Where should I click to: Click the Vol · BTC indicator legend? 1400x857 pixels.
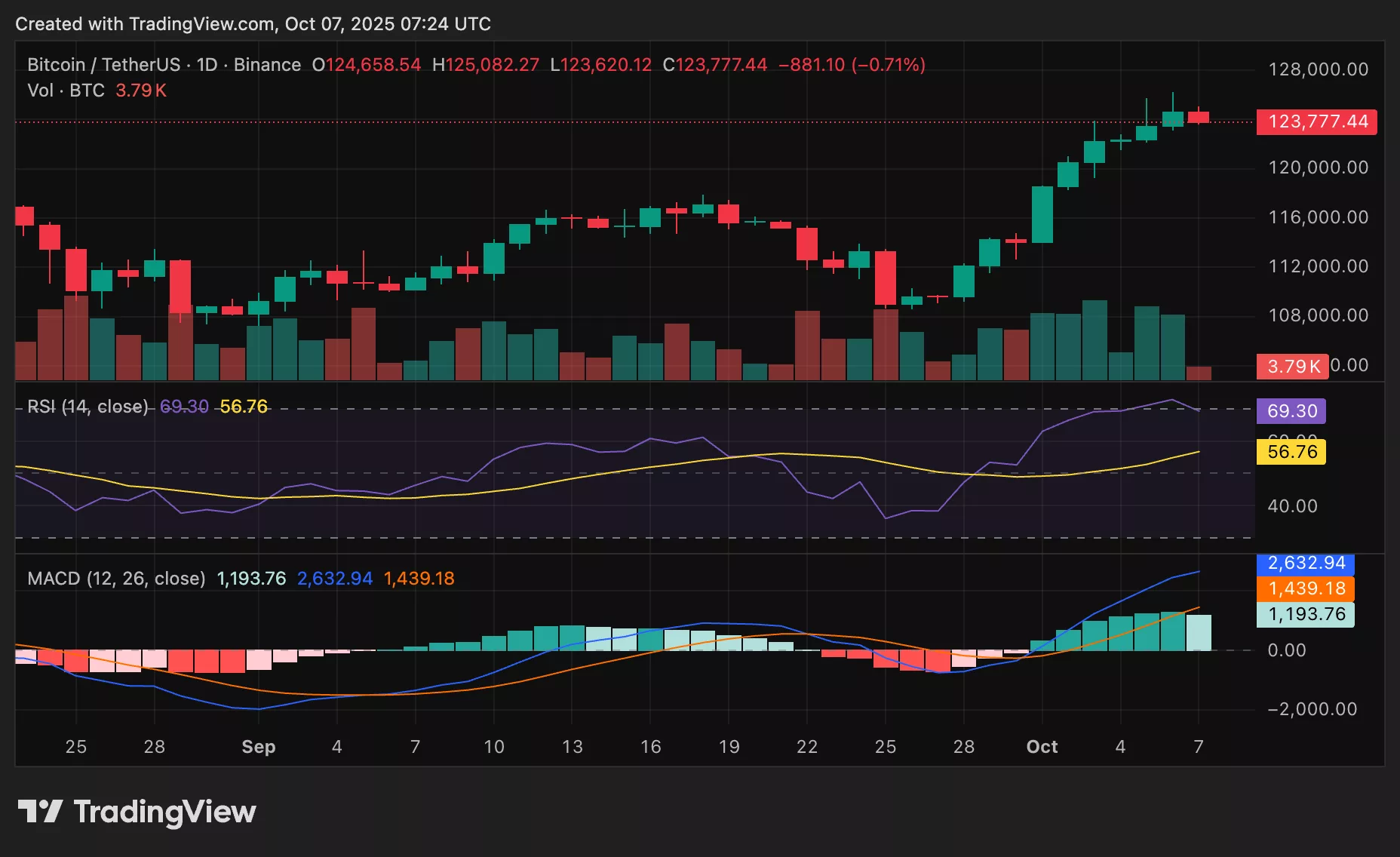tap(66, 91)
